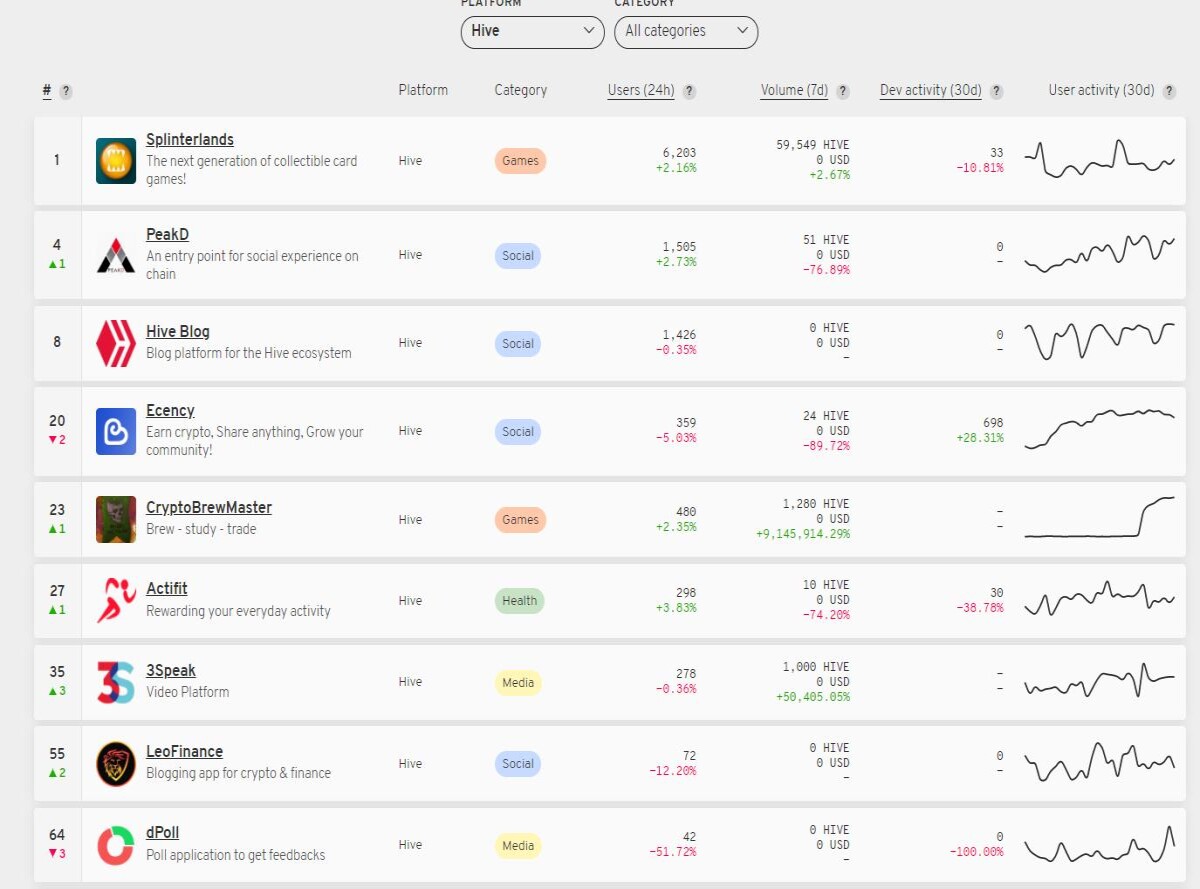
Task: Click the dPoll donut logo icon
Action: pyautogui.click(x=116, y=845)
